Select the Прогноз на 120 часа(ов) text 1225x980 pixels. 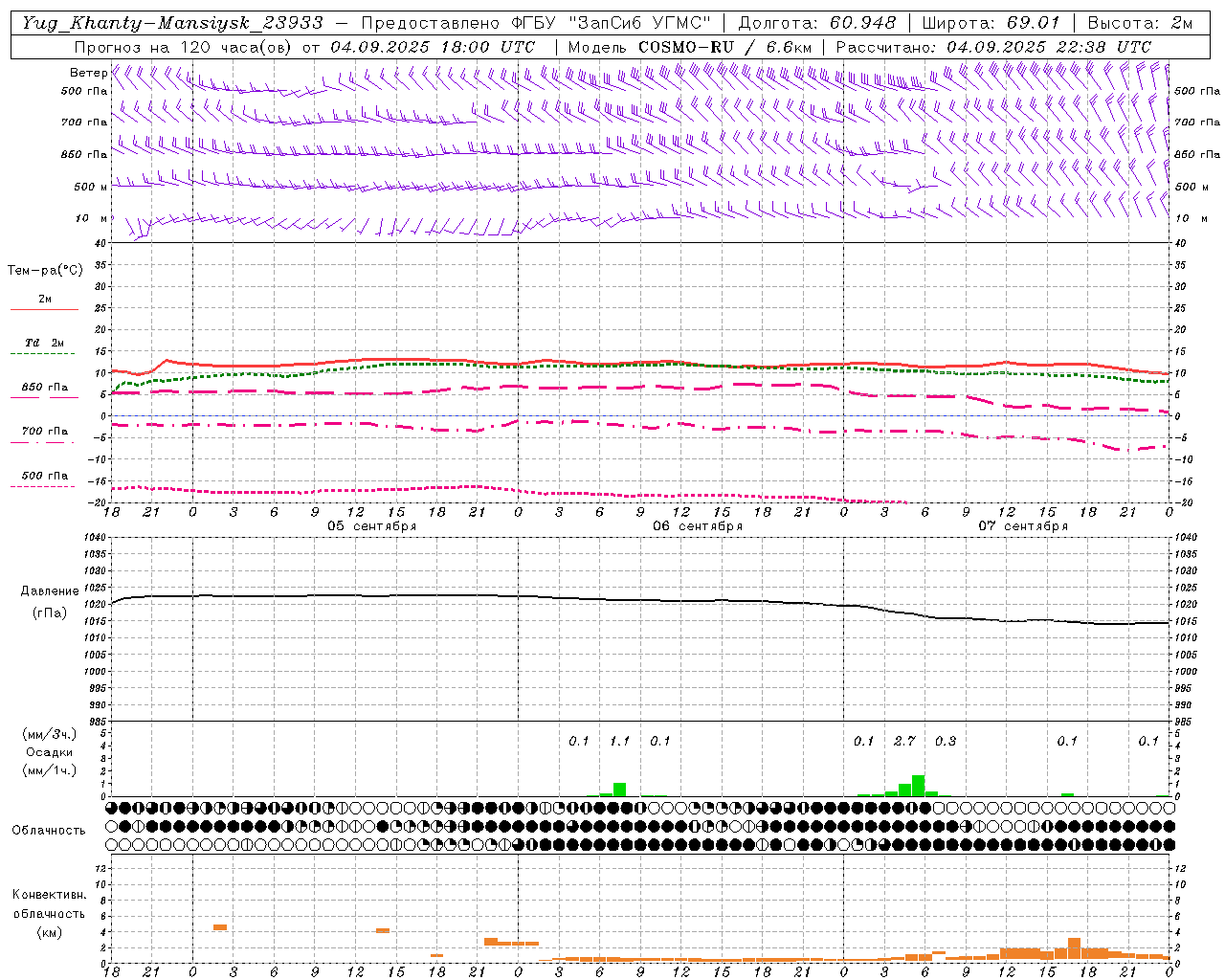186,47
